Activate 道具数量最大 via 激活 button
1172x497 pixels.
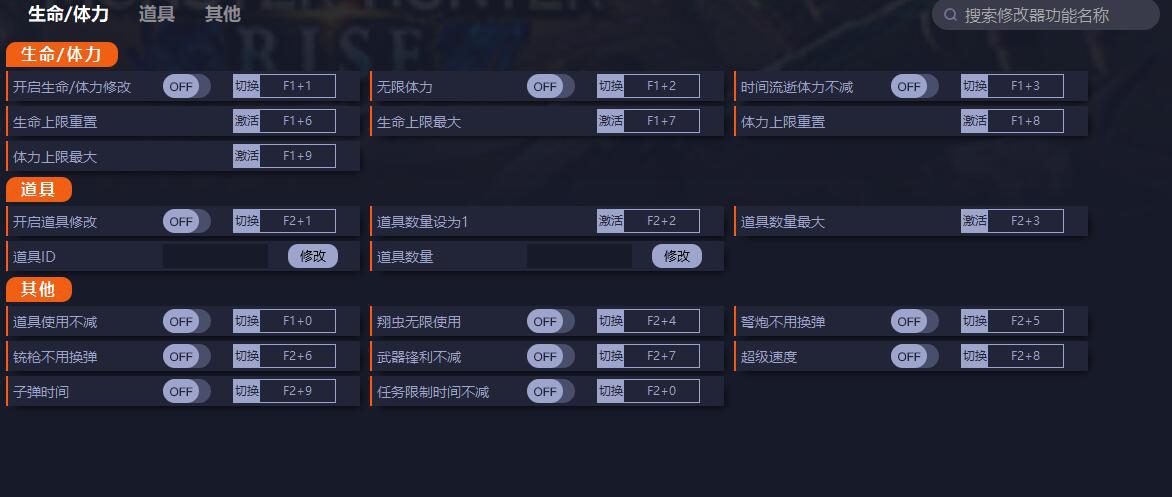click(974, 222)
